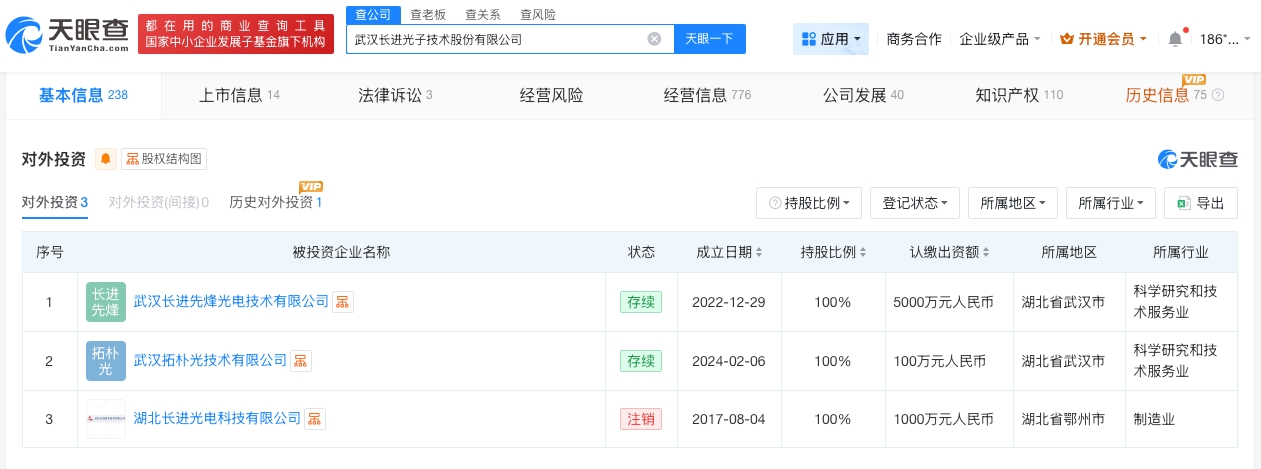The image size is (1261, 469).
Task: Click the red 国家中小企业发展子基金 banner
Action: [236, 34]
